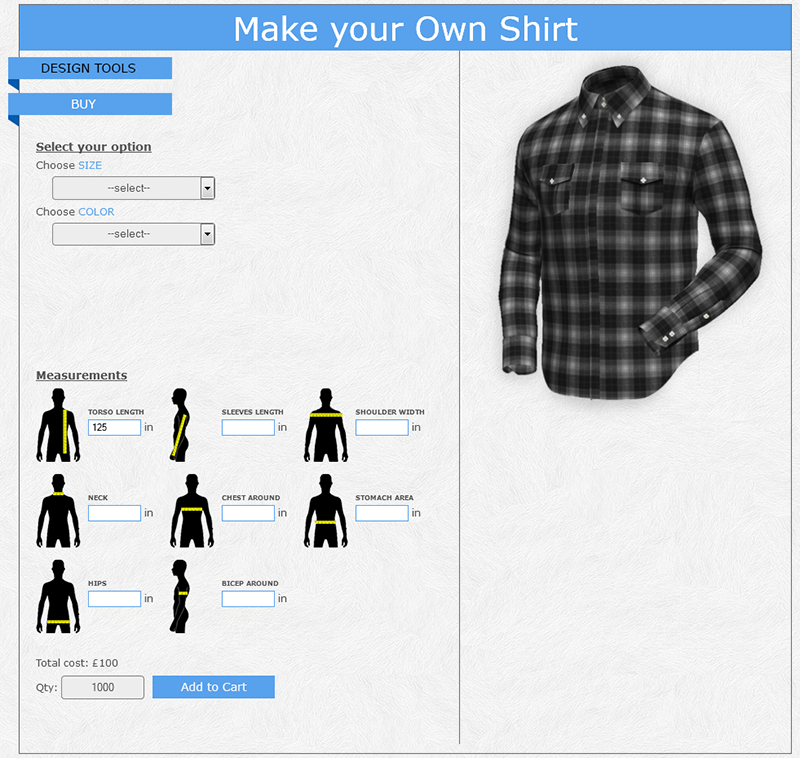Image resolution: width=800 pixels, height=758 pixels.
Task: Click the Qty field showing 1000
Action: pos(103,687)
